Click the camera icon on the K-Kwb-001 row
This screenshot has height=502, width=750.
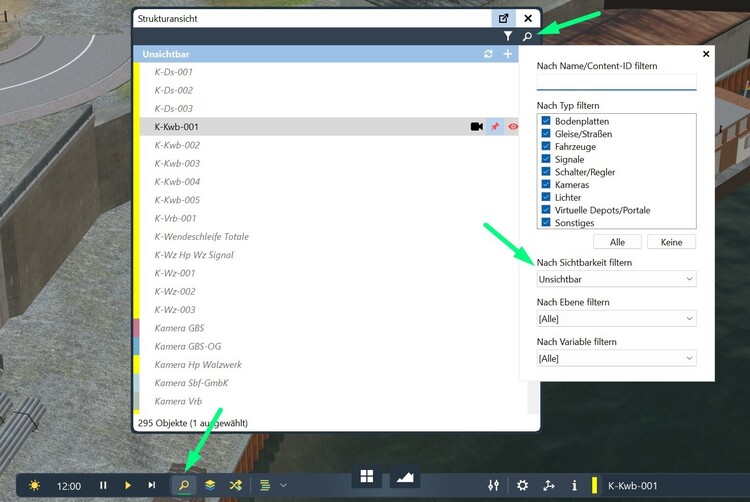click(477, 127)
